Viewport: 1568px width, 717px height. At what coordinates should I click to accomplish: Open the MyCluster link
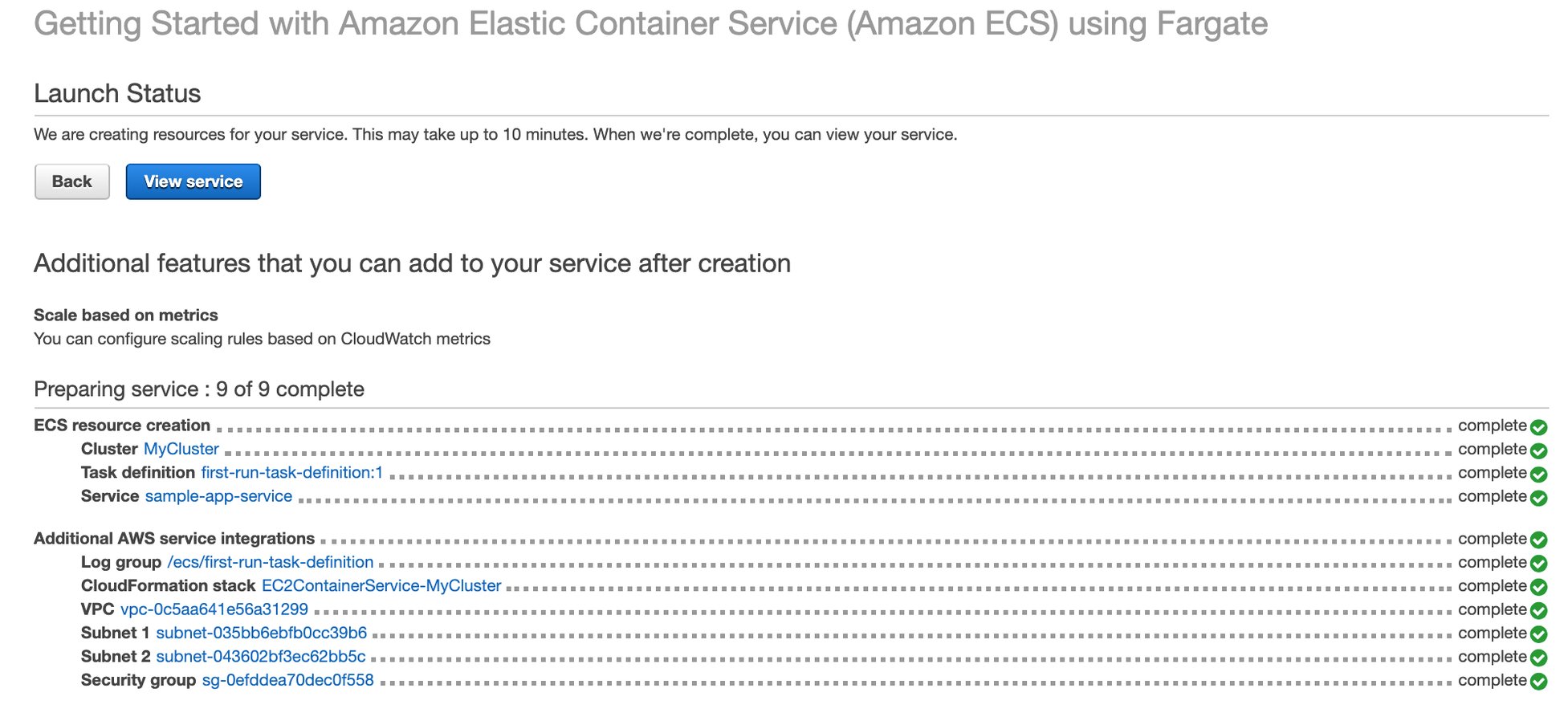pos(180,449)
